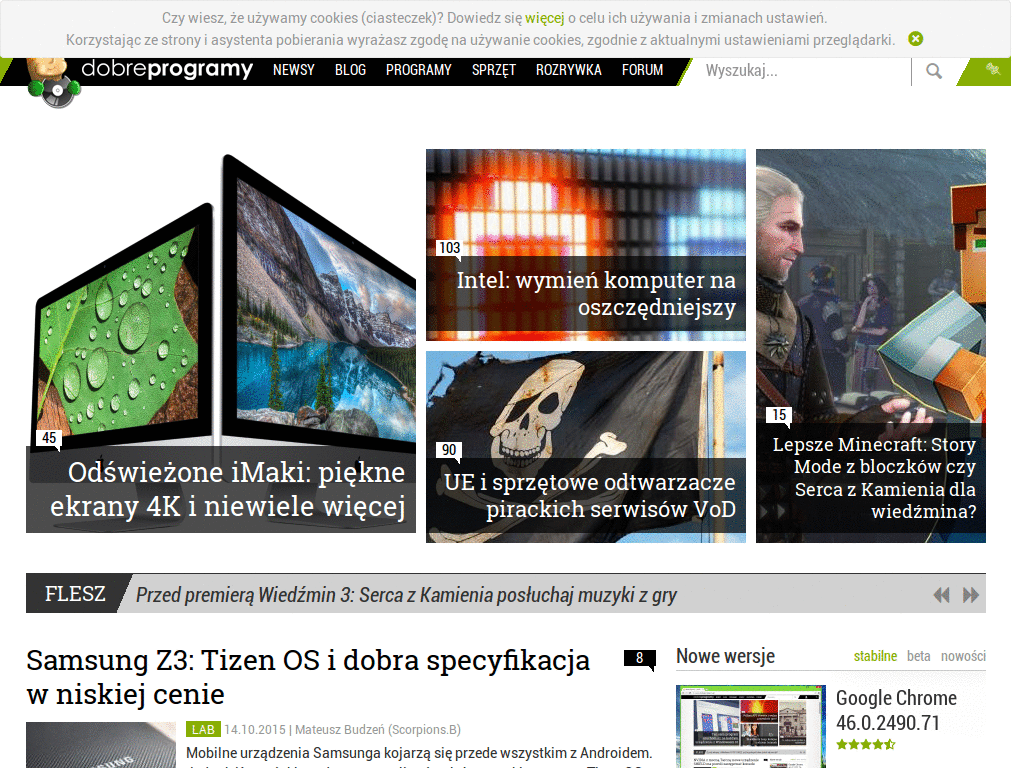The width and height of the screenshot is (1024, 768).
Task: Open the BLOG menu
Action: tap(350, 70)
